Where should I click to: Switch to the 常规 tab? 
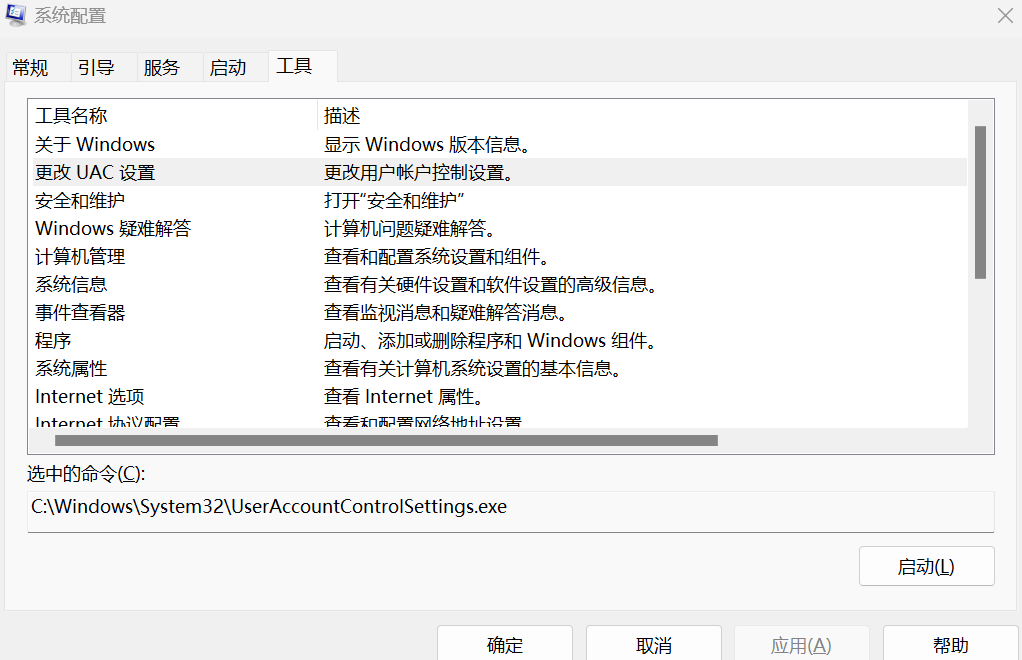30,68
